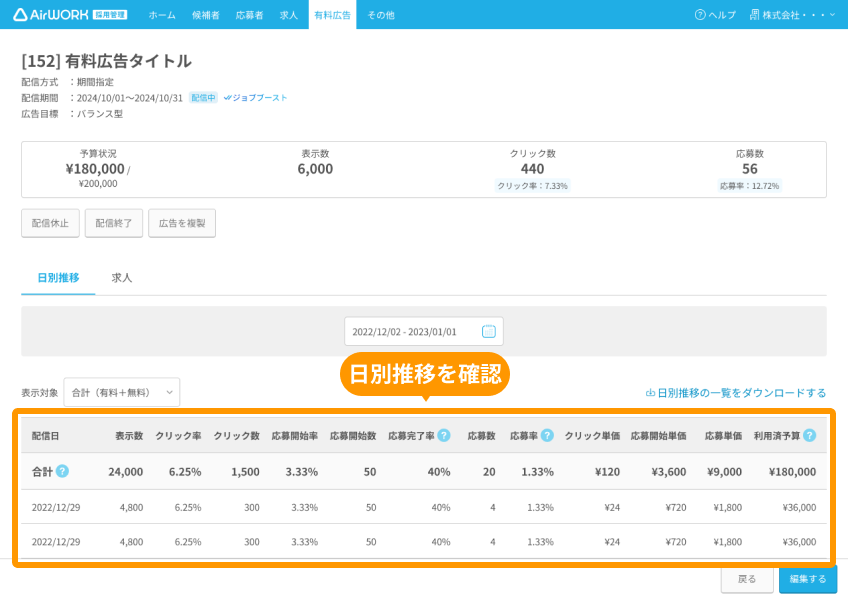The width and height of the screenshot is (848, 599).
Task: Click クリック単価 column header
Action: tap(592, 436)
